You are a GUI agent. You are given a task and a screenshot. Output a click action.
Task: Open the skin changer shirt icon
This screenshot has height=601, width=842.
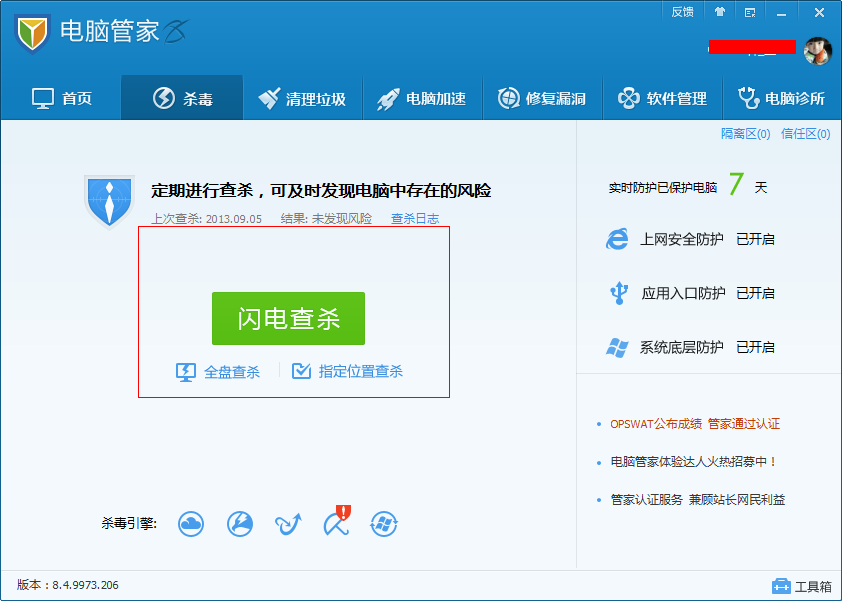[719, 12]
